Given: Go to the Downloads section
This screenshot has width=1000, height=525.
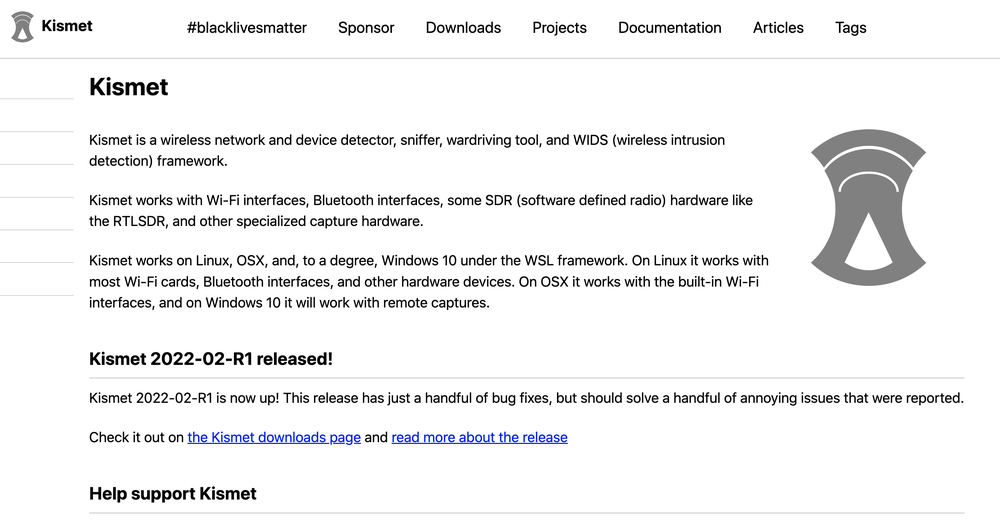Looking at the screenshot, I should [x=463, y=28].
